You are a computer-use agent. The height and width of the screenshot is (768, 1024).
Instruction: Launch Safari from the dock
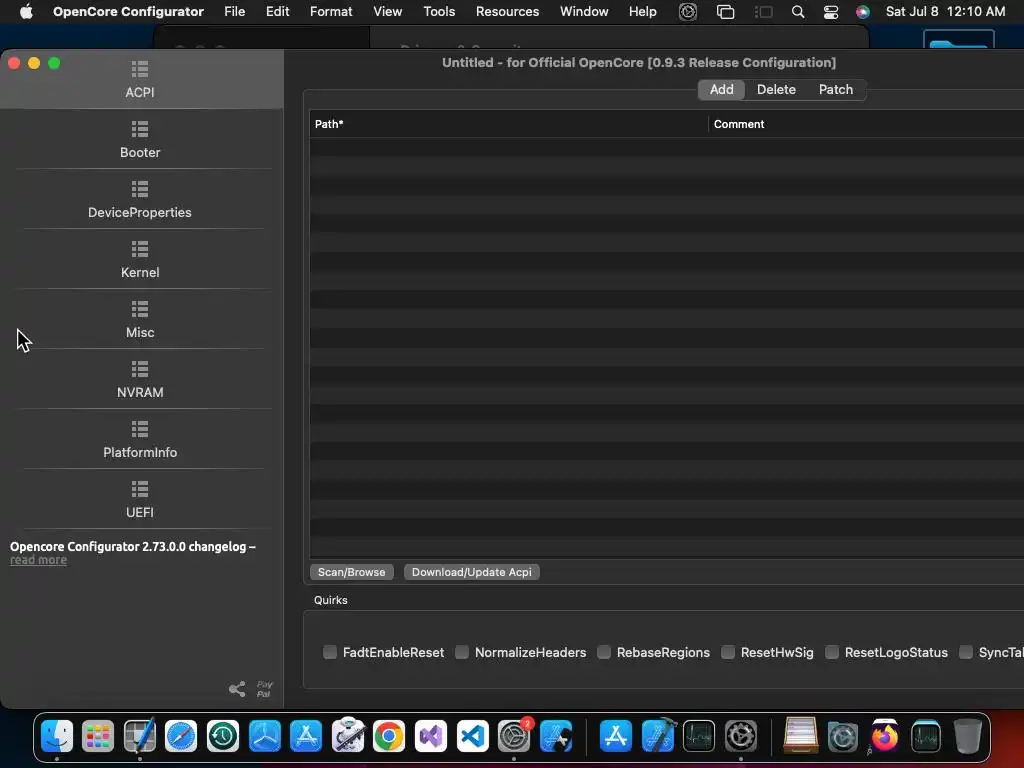[x=181, y=736]
